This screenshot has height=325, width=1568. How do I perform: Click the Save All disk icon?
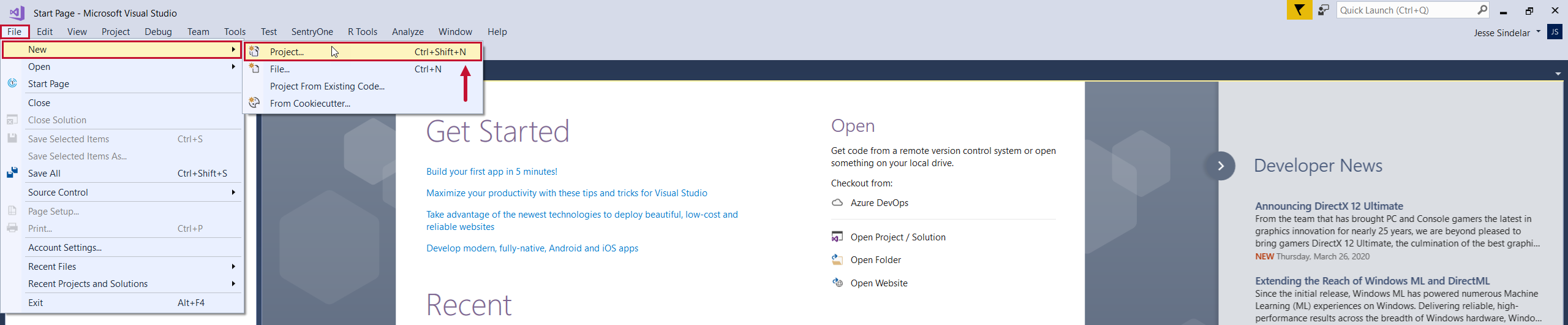[x=12, y=174]
